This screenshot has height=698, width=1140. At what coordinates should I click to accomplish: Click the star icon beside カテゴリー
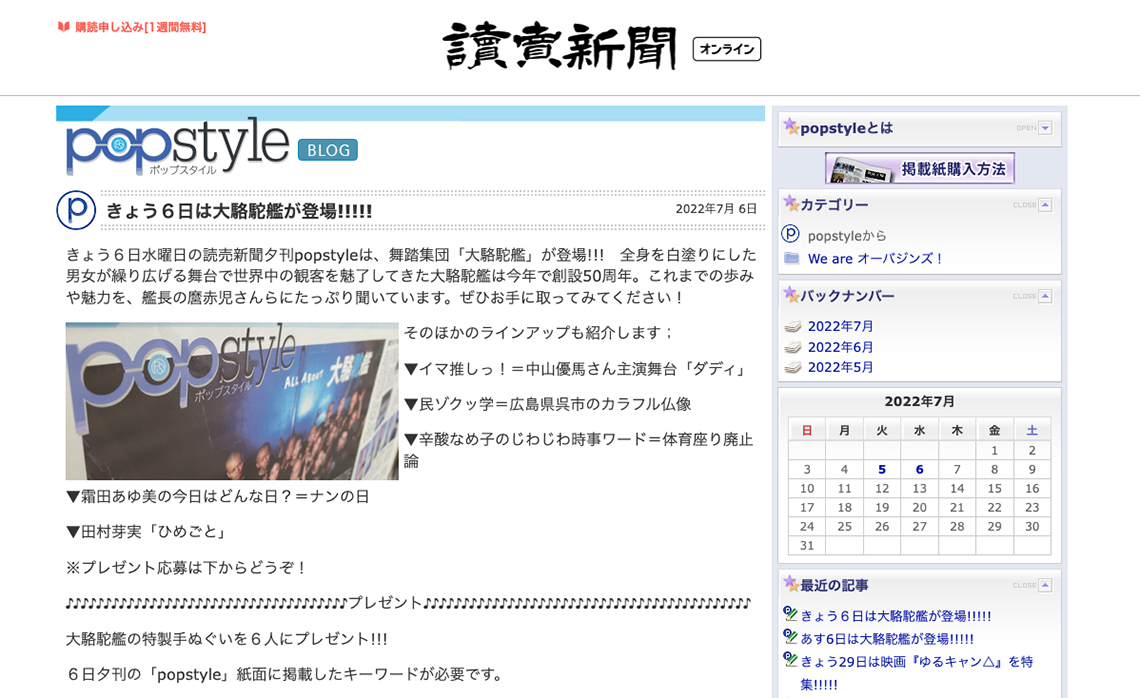click(x=790, y=203)
